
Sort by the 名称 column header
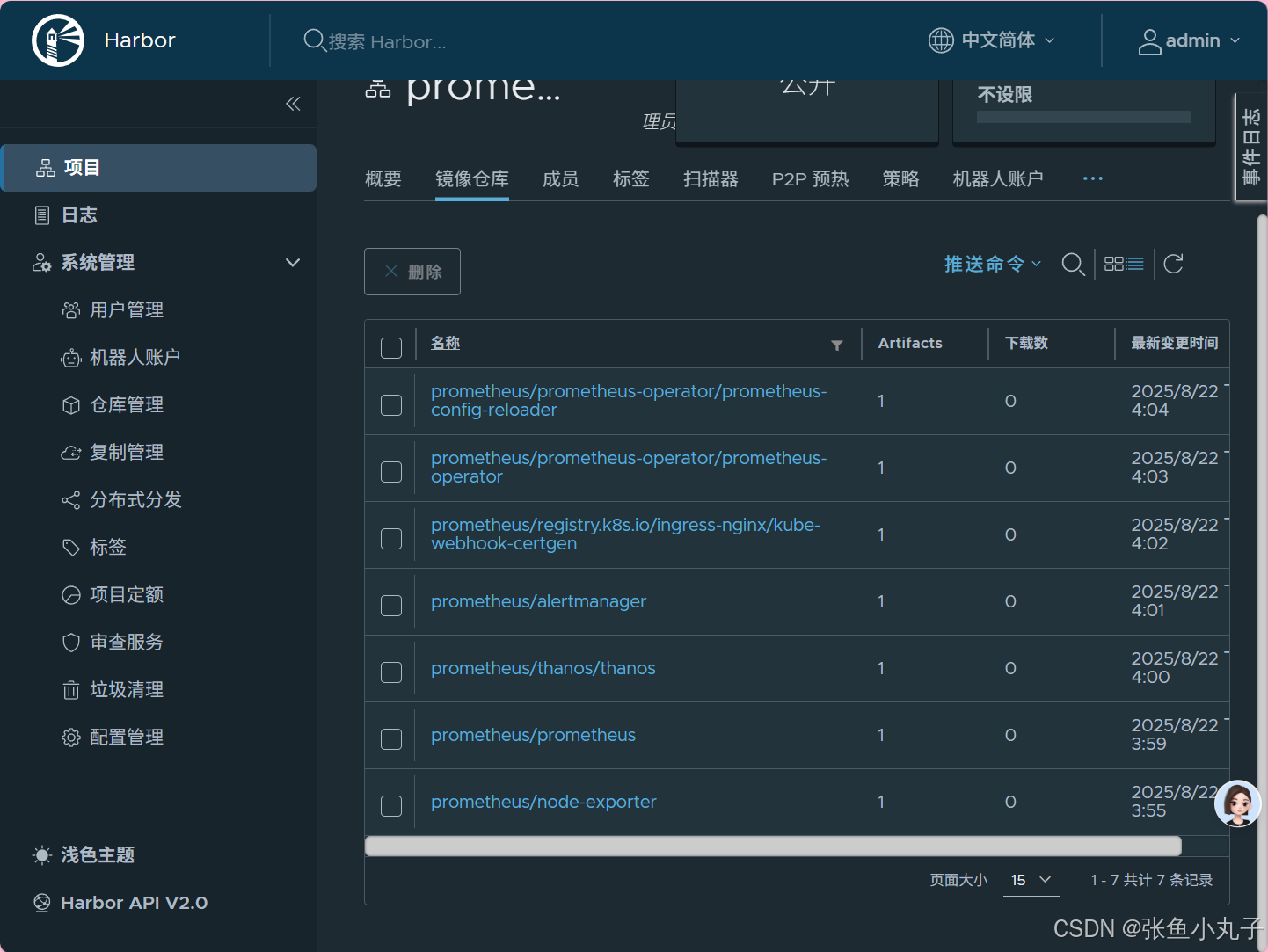[x=445, y=344]
